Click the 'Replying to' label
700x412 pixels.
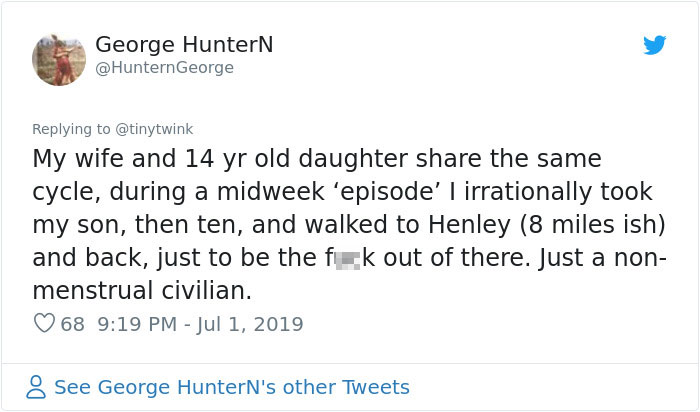[x=71, y=129]
